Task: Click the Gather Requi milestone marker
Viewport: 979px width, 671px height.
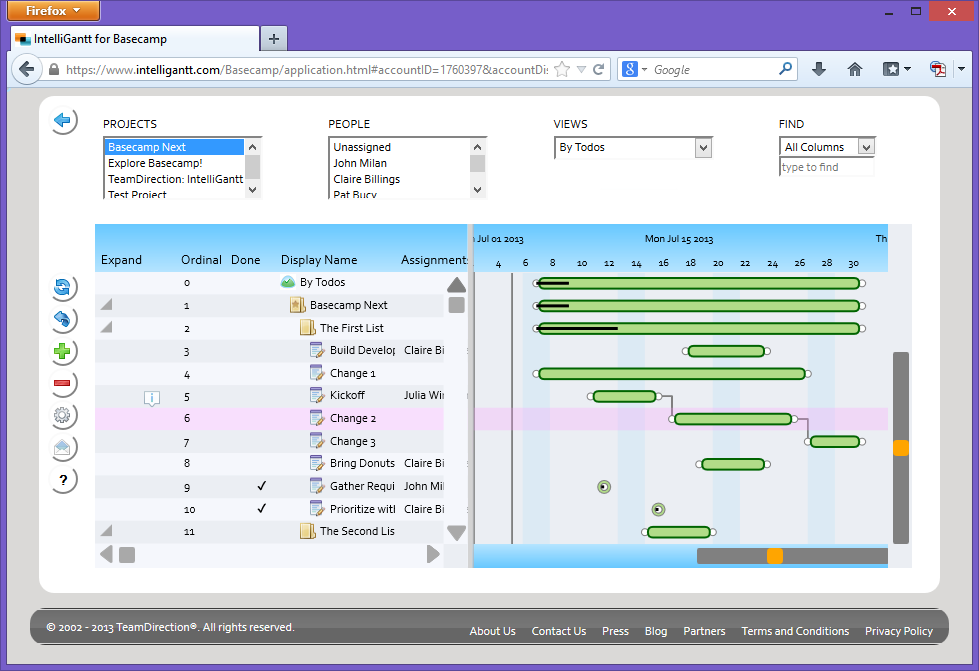Action: coord(604,487)
